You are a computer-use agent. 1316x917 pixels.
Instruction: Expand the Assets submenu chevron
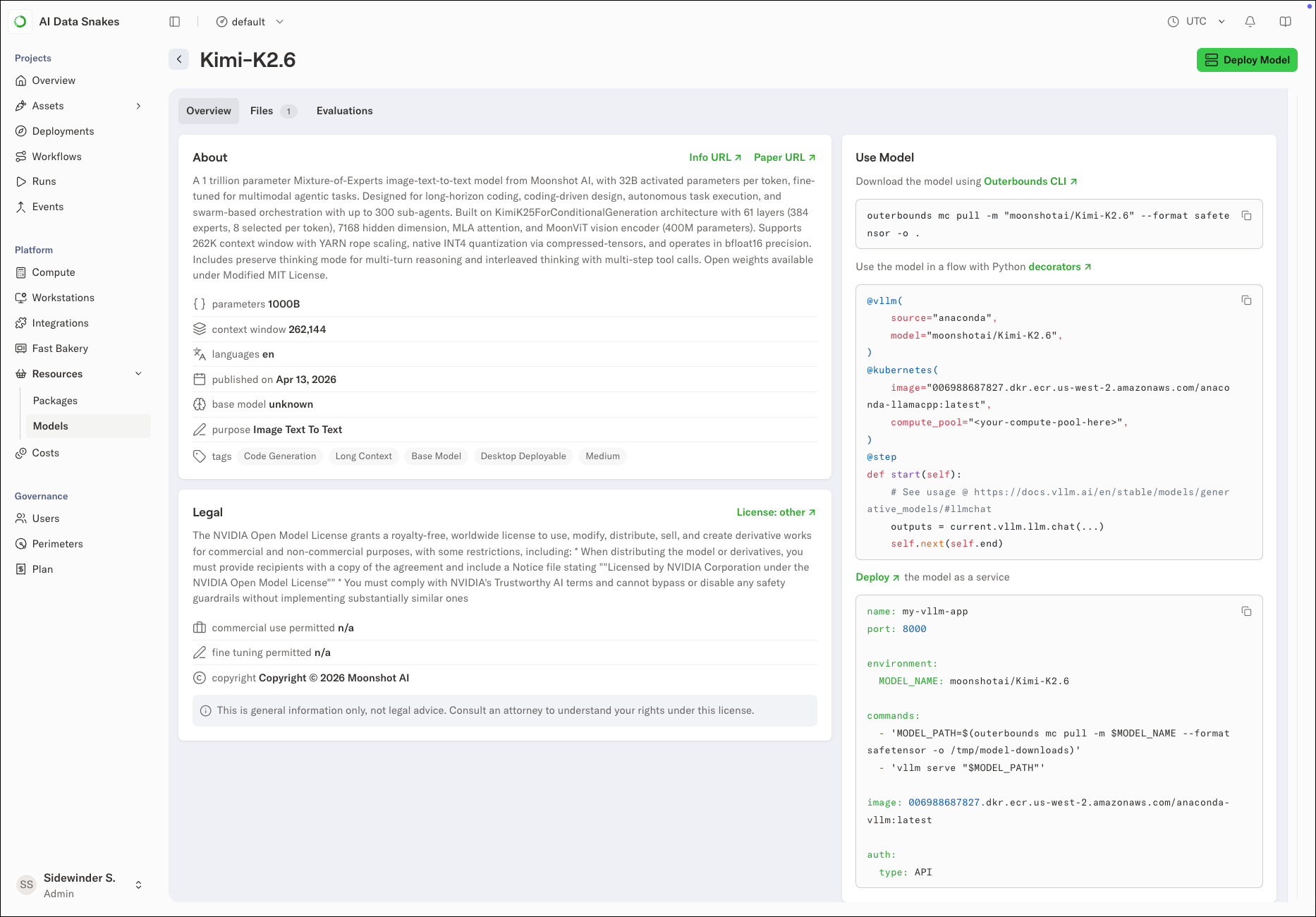pyautogui.click(x=138, y=106)
